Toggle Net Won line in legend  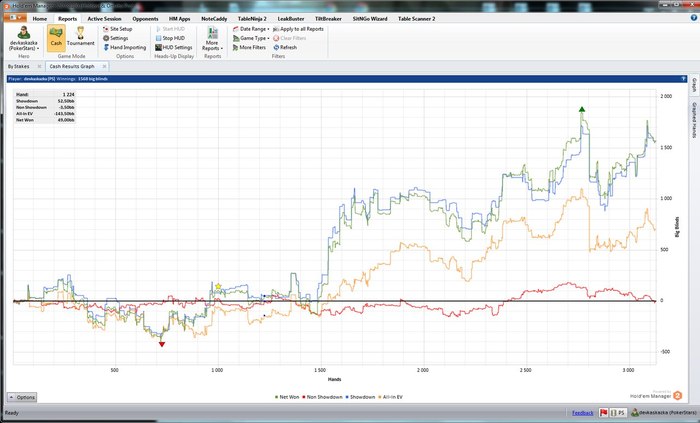287,397
